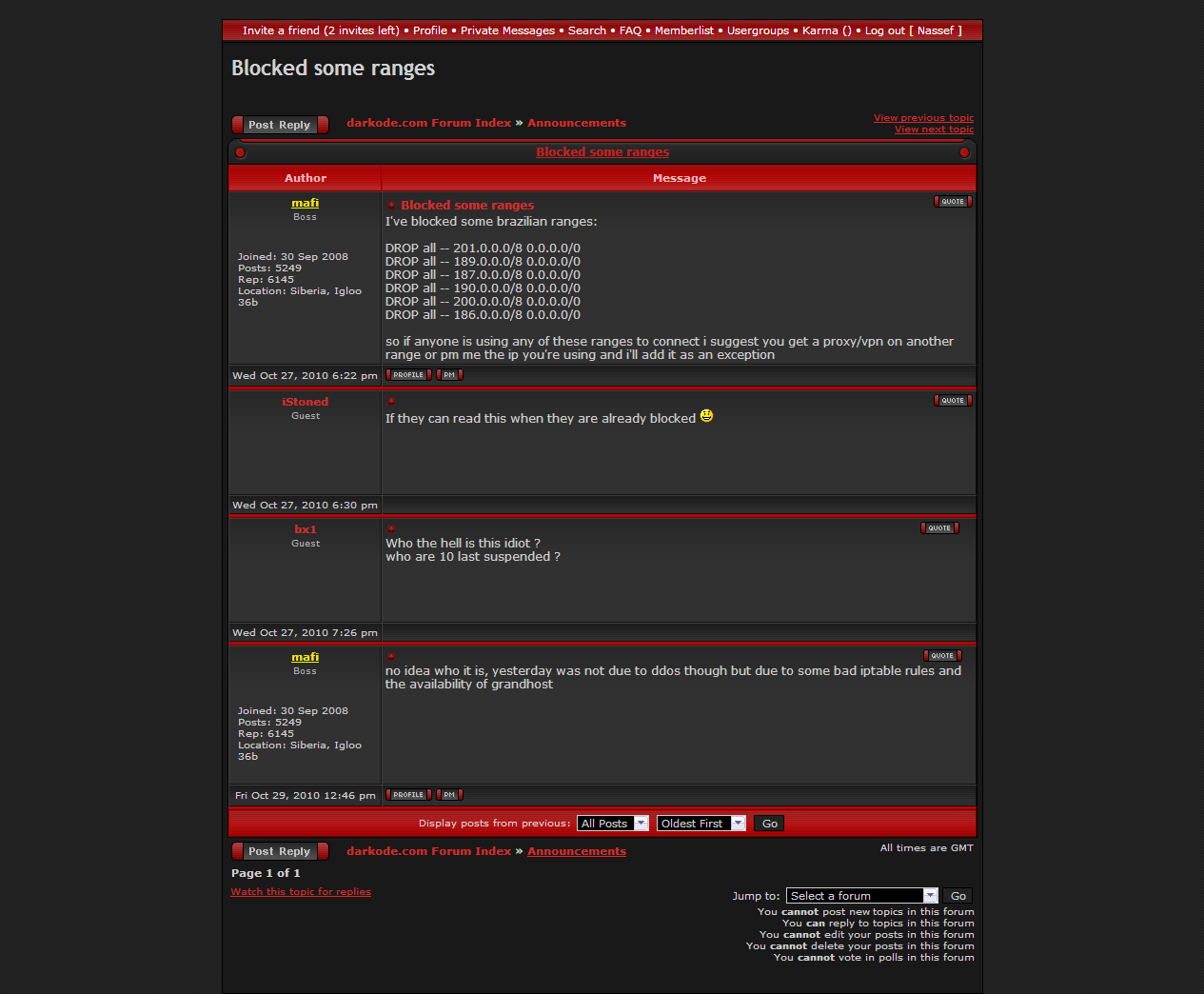Click PM icon under mafi's first post
This screenshot has width=1204, height=994.
[x=449, y=375]
